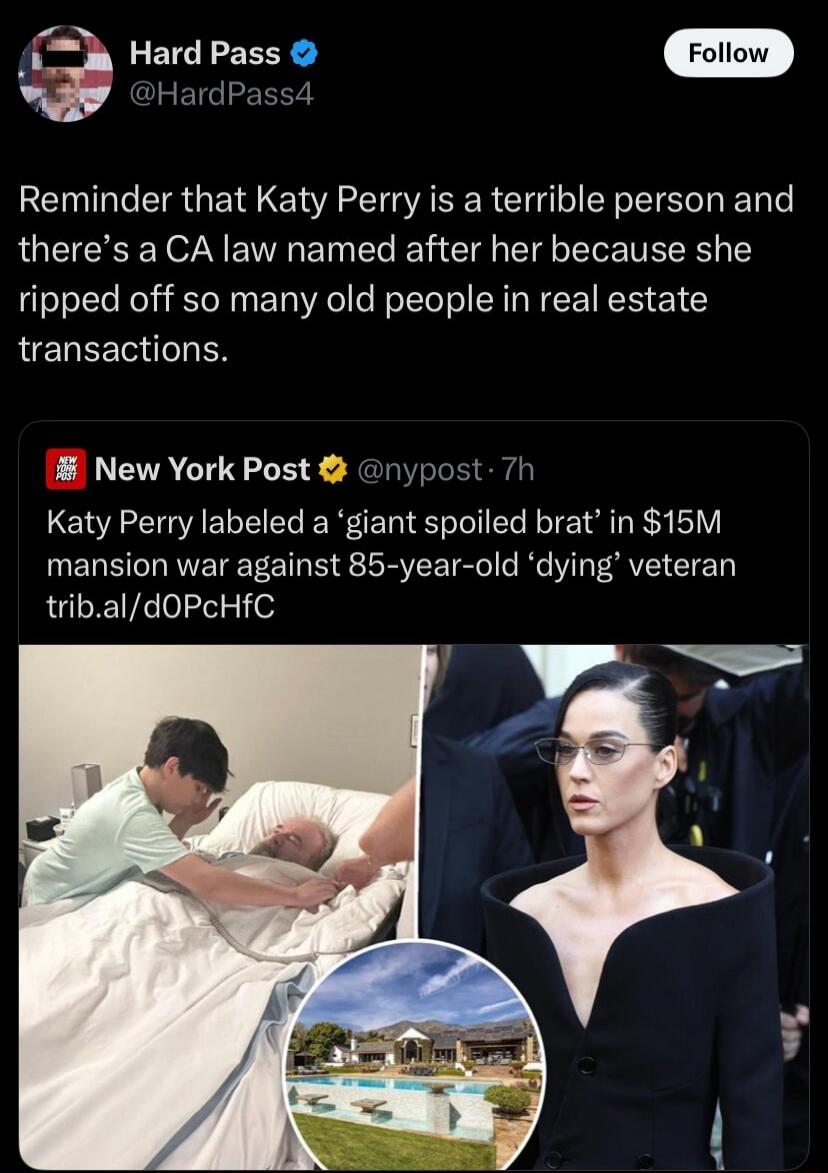Open the circular mansion pool image
Image resolution: width=828 pixels, height=1173 pixels.
pos(416,1056)
